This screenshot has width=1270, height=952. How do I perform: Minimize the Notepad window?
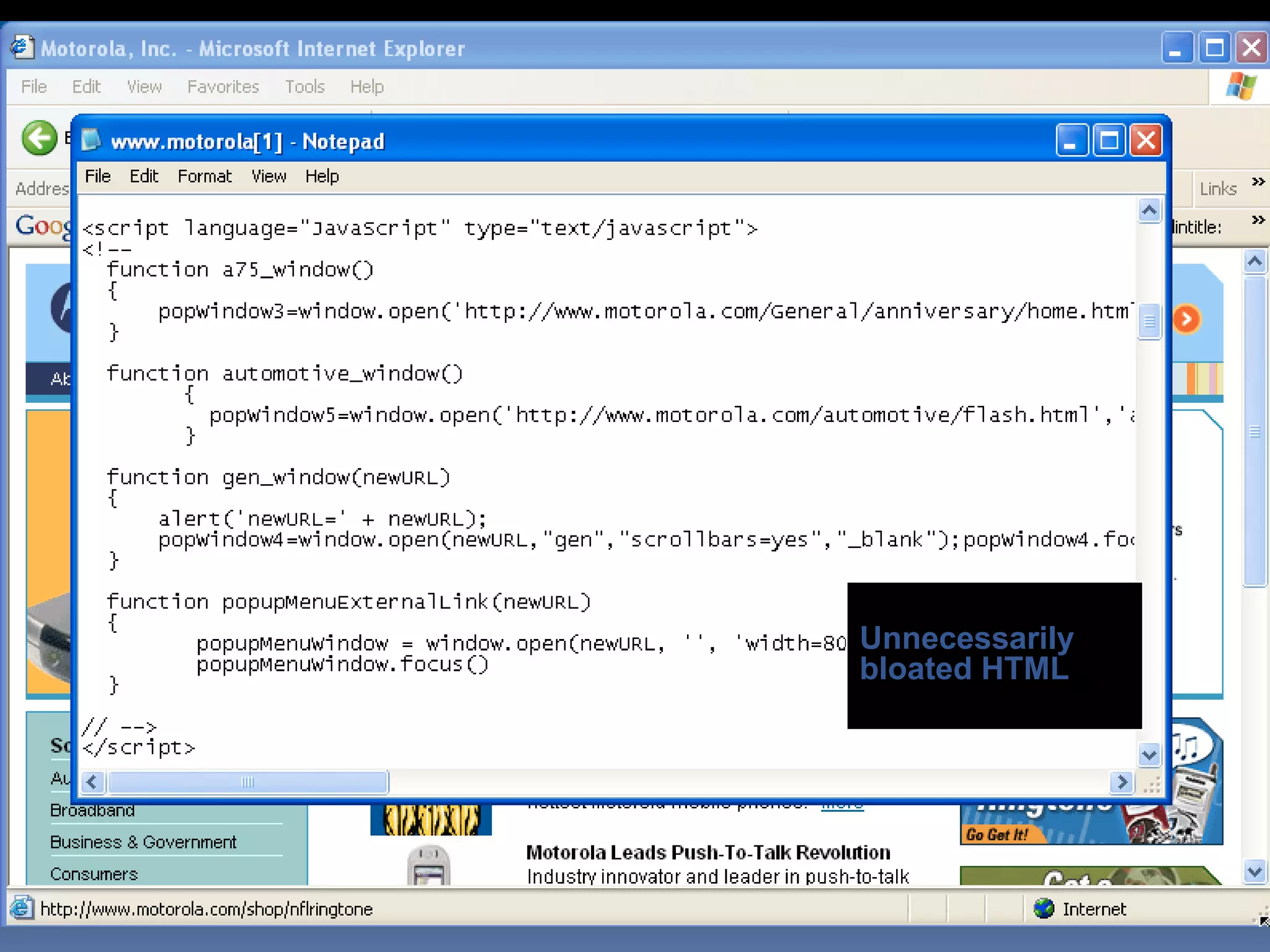pos(1072,140)
